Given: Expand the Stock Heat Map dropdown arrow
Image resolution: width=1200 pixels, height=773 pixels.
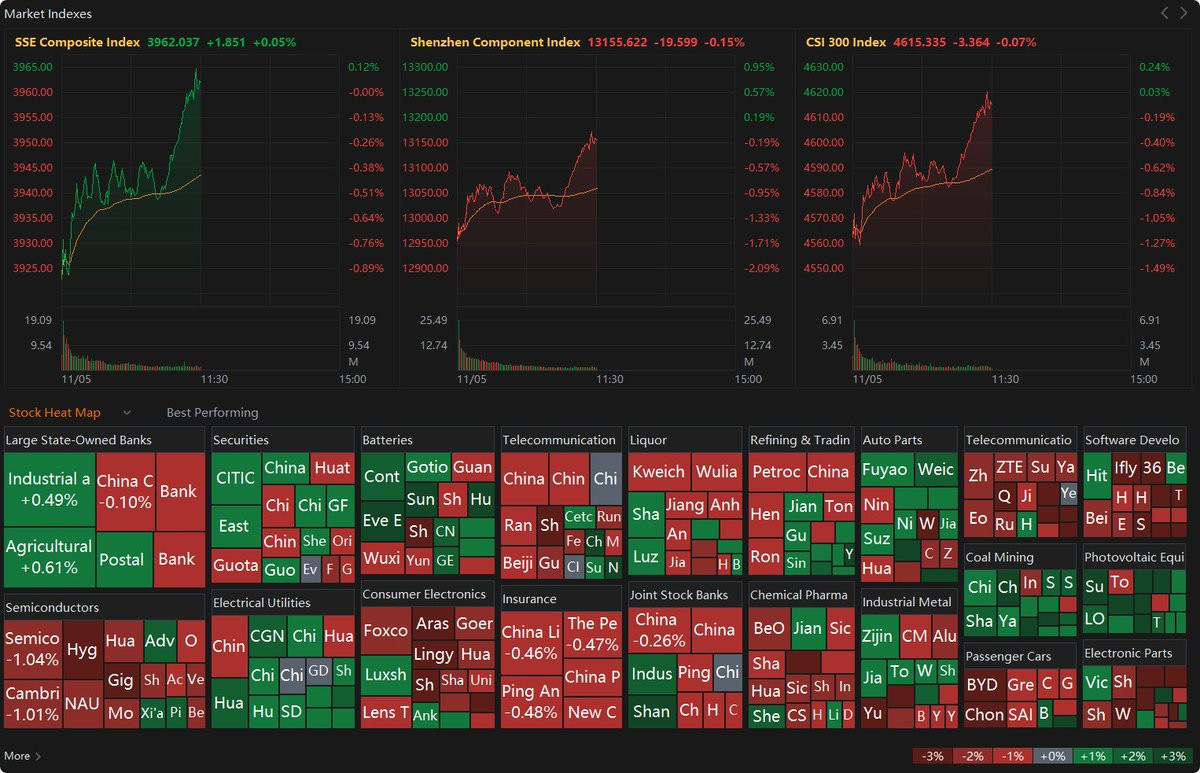Looking at the screenshot, I should (x=127, y=412).
